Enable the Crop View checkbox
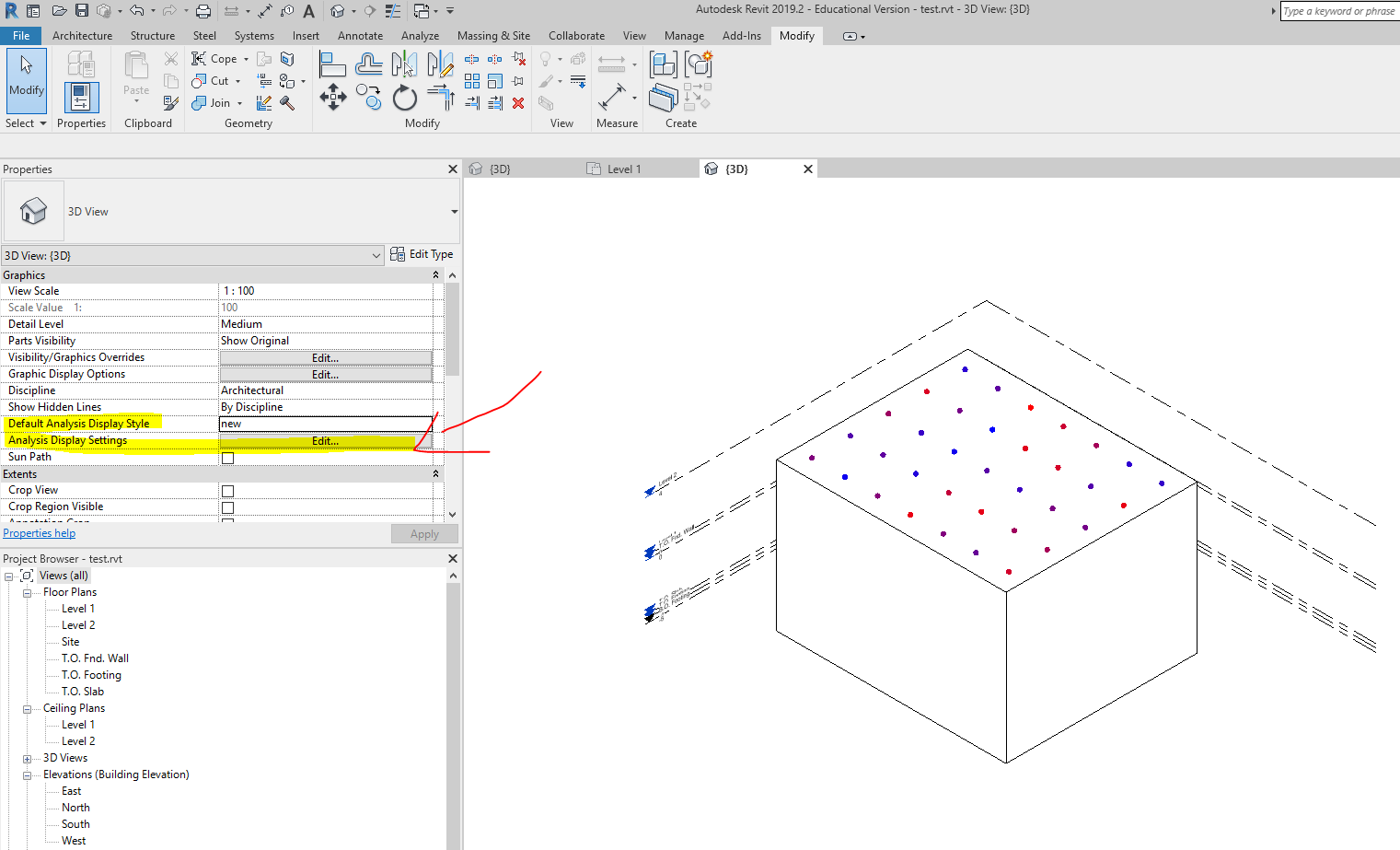Screen dimensions: 1400x850 [226, 489]
